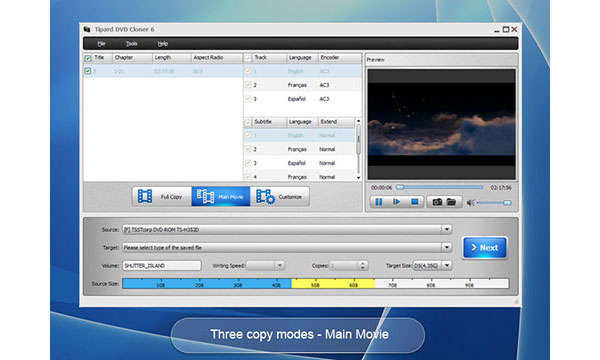Open the Tools menu
Viewport: 600px width, 360px height.
[x=132, y=44]
